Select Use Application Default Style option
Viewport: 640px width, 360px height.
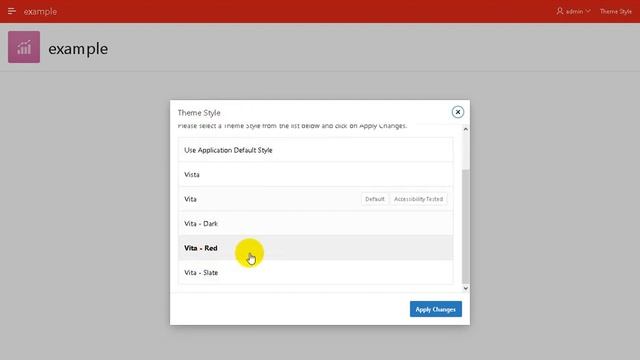[x=316, y=150]
